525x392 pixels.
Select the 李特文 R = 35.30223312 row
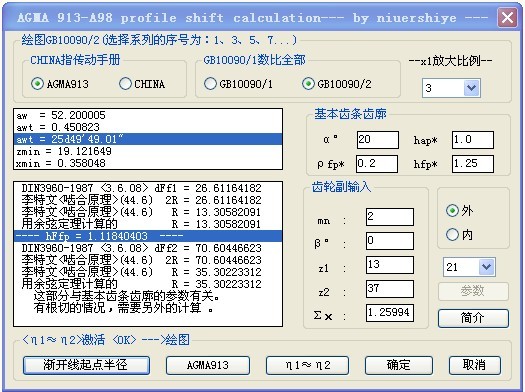pyautogui.click(x=148, y=272)
